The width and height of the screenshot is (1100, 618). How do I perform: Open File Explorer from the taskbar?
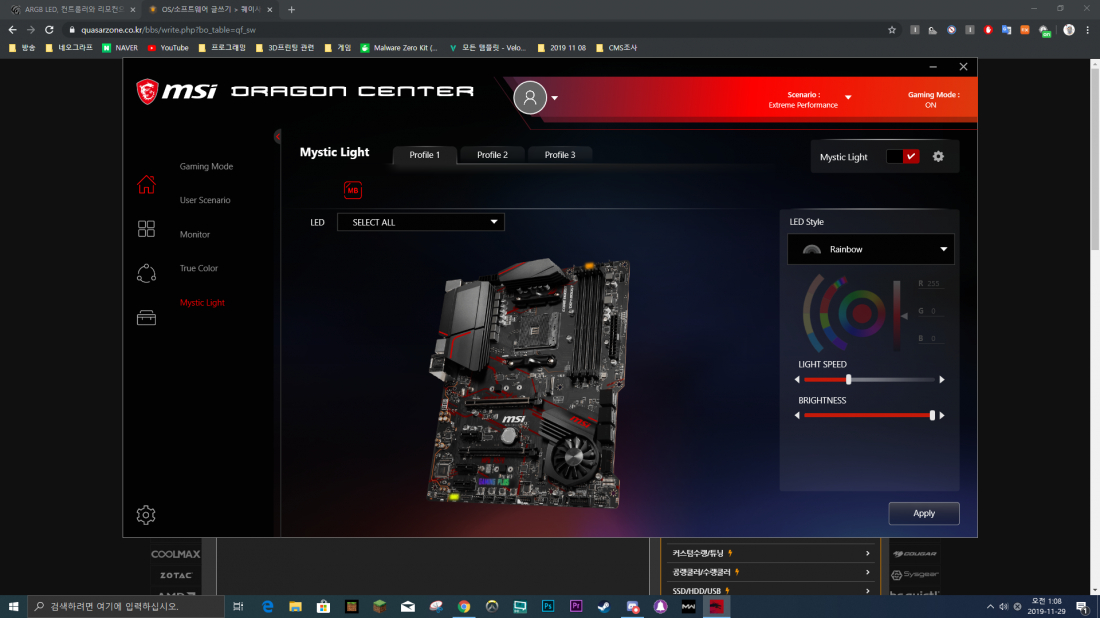click(x=295, y=606)
